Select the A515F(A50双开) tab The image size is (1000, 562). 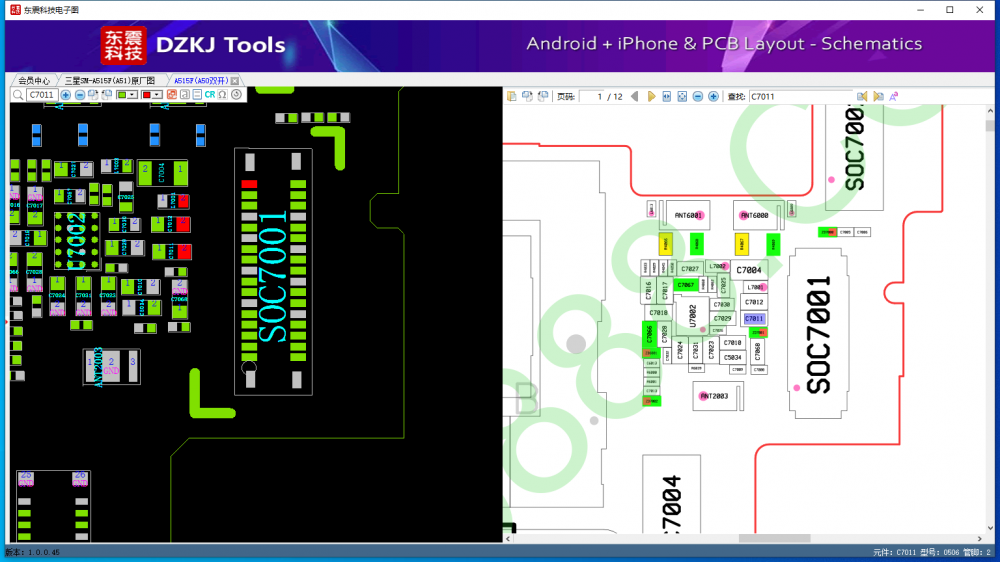click(201, 81)
